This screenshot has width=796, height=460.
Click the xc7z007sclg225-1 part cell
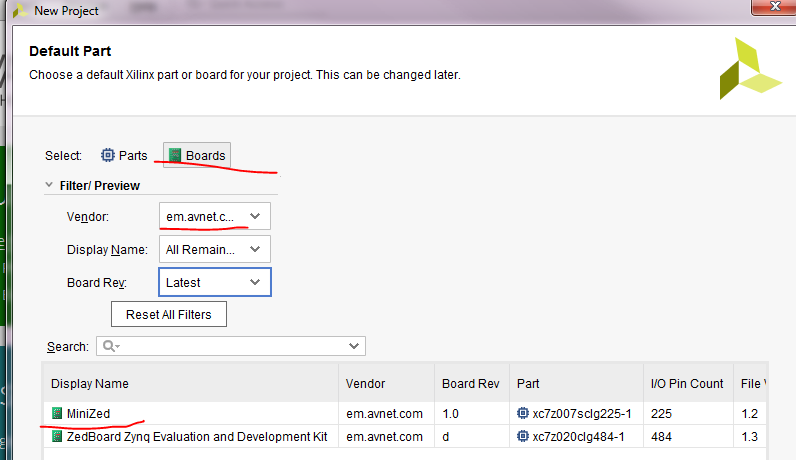(x=576, y=413)
